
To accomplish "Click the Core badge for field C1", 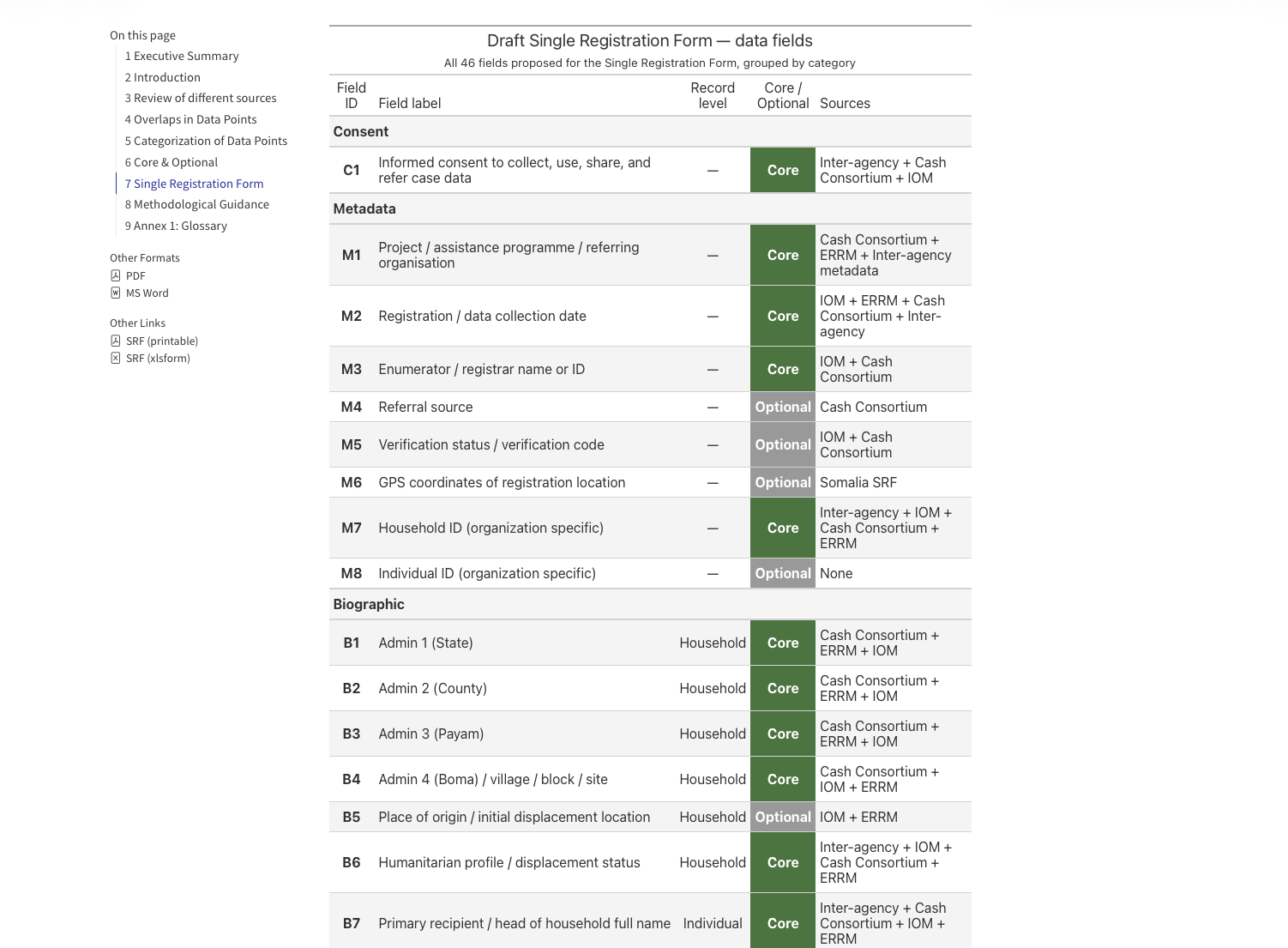I will tap(783, 170).
